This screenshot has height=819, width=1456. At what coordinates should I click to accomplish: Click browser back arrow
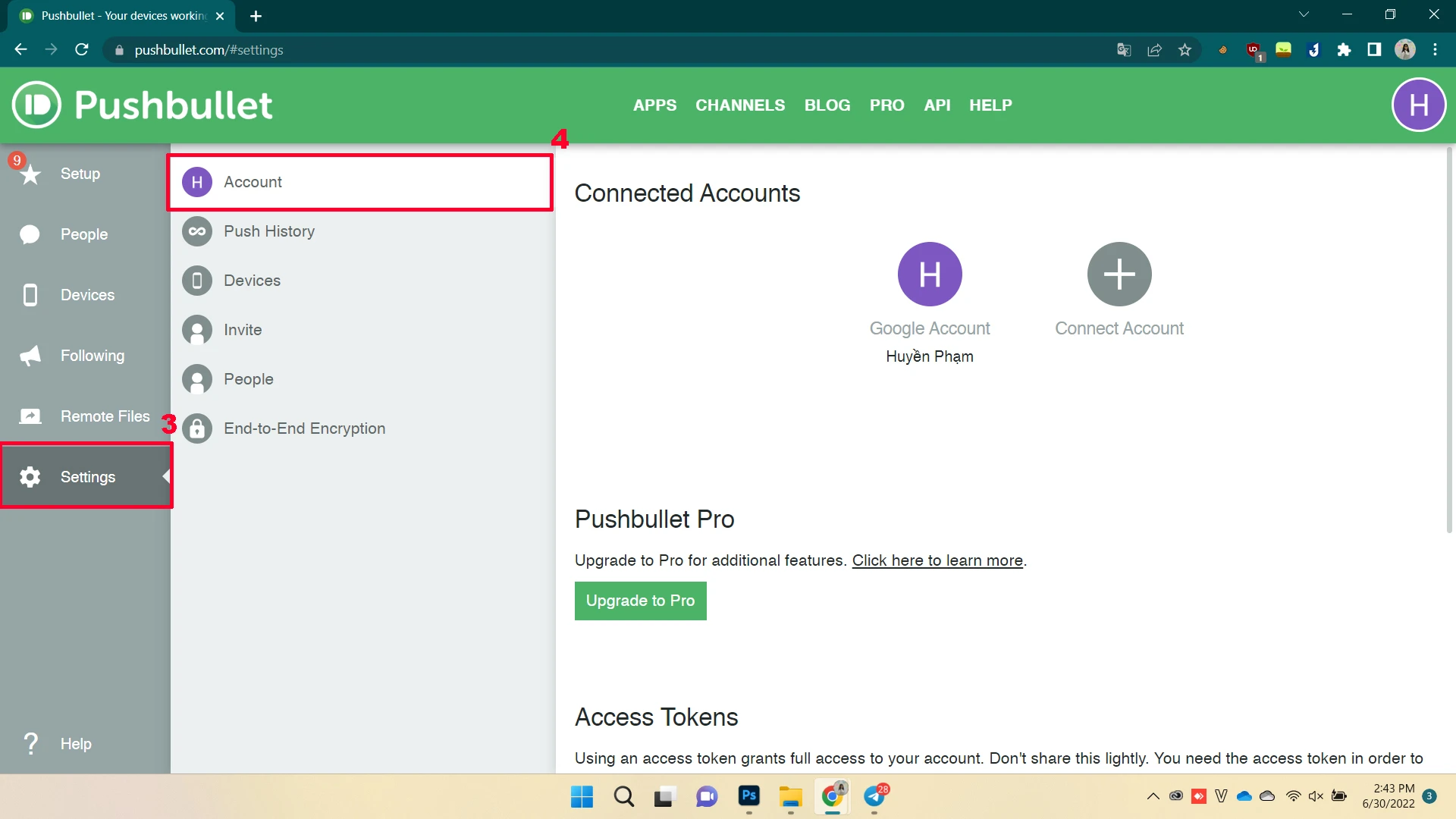click(20, 49)
